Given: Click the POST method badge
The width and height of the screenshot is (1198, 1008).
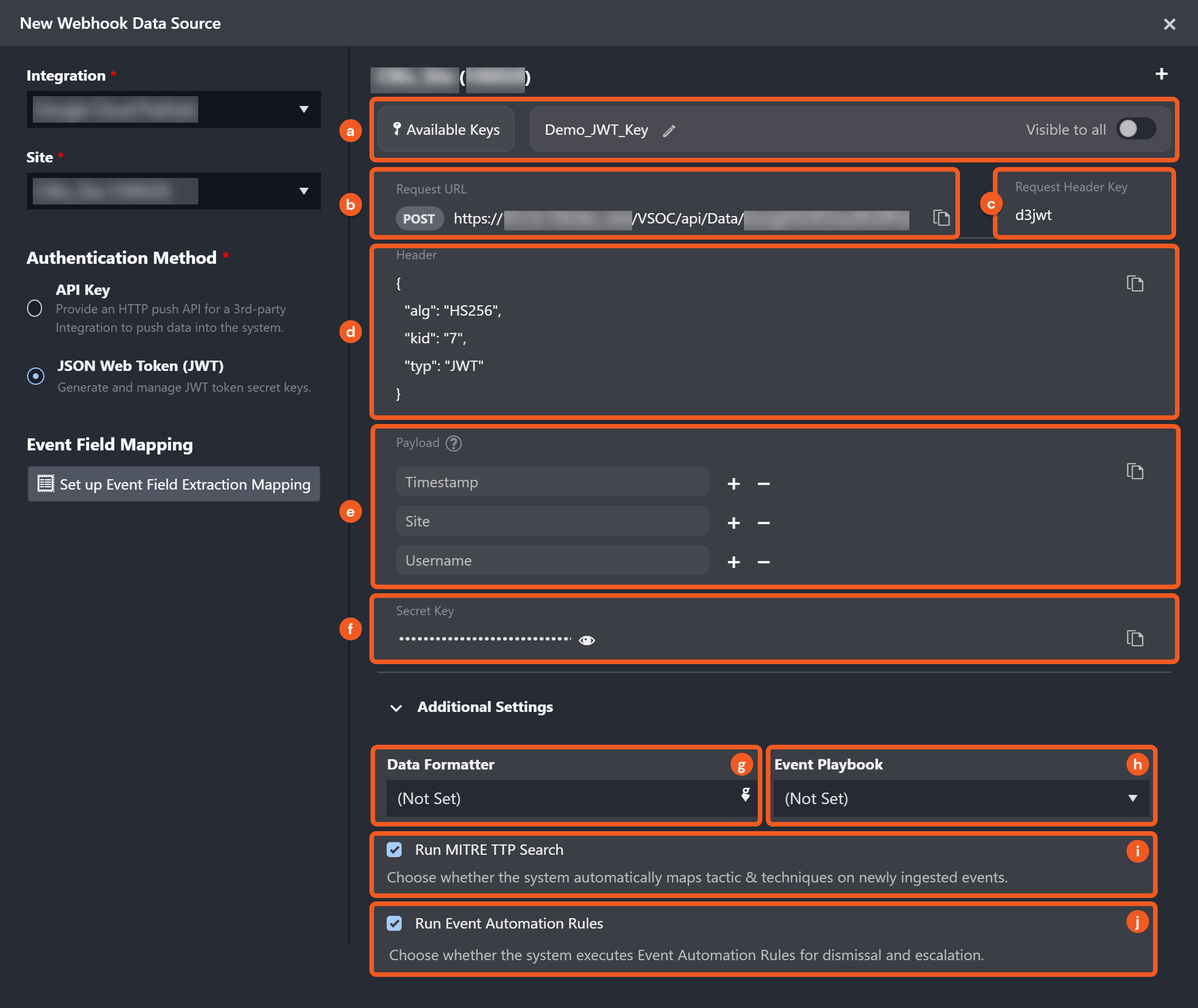Looking at the screenshot, I should coord(419,218).
